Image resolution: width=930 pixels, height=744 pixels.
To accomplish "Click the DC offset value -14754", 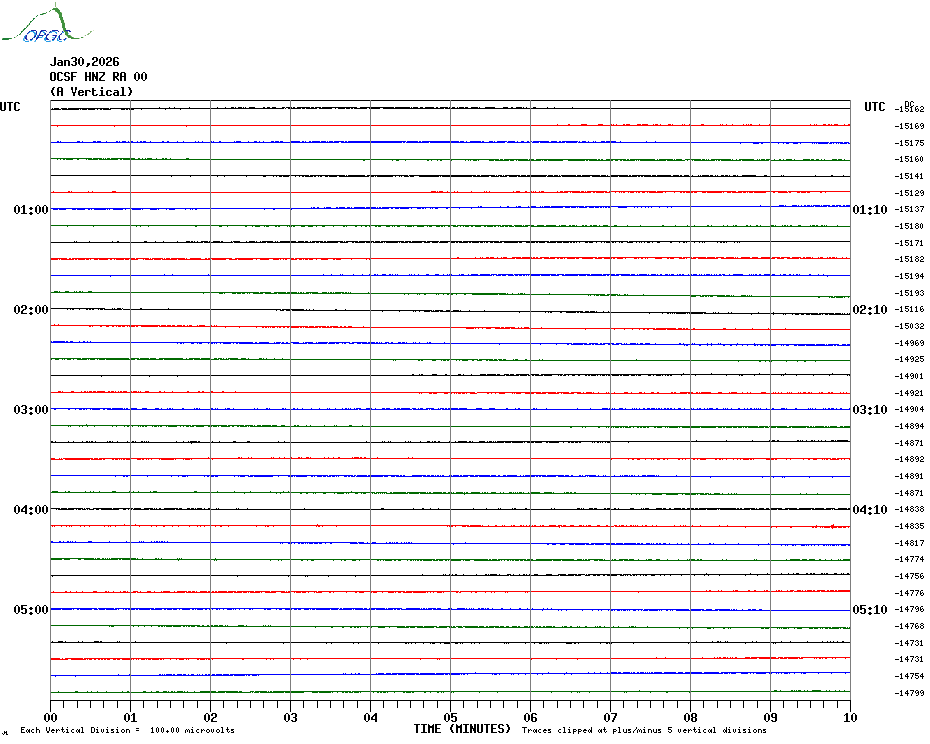I will click(x=910, y=676).
